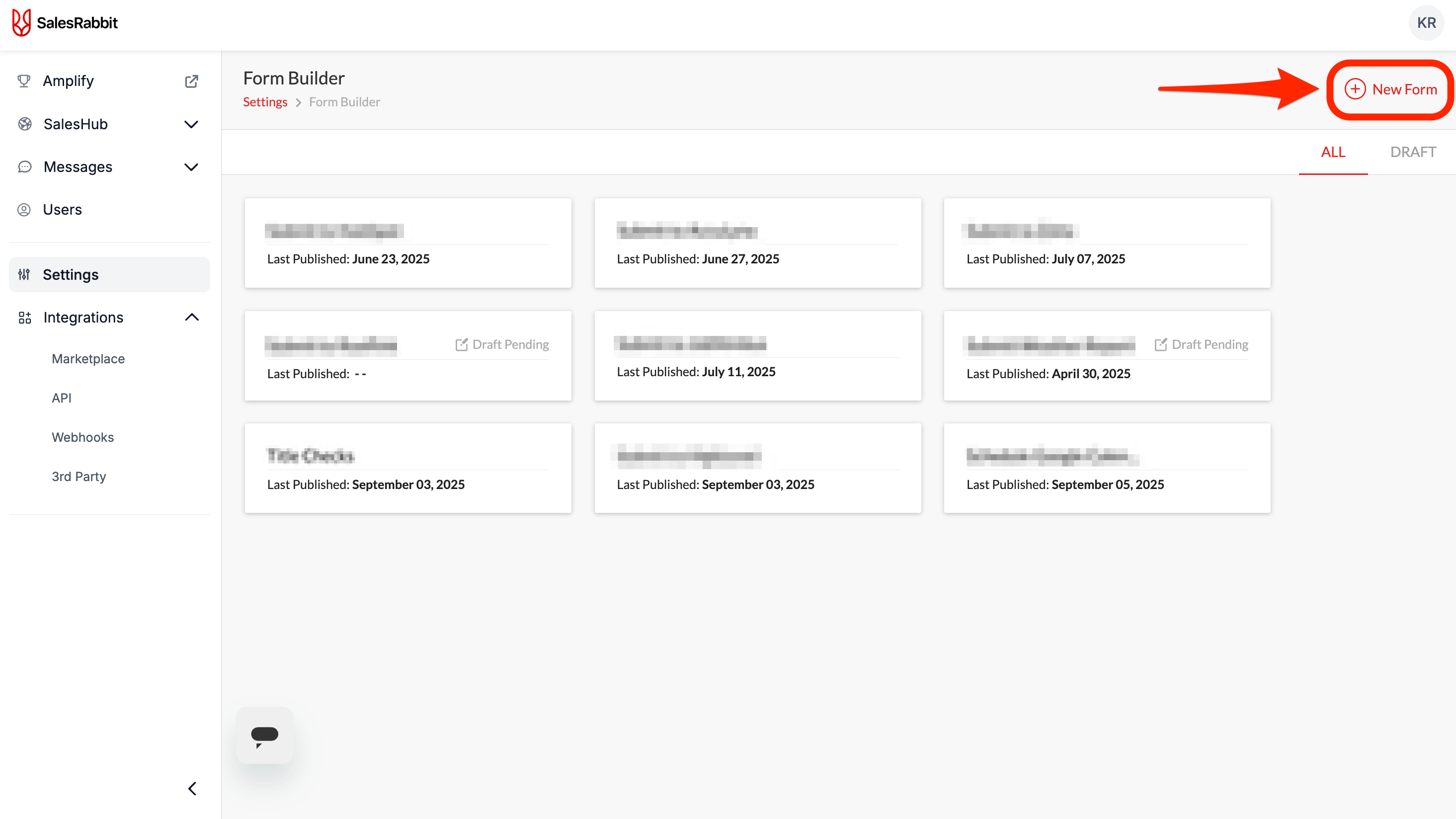Click Draft Pending icon on April 30 card
This screenshot has height=819, width=1456.
click(x=1160, y=345)
